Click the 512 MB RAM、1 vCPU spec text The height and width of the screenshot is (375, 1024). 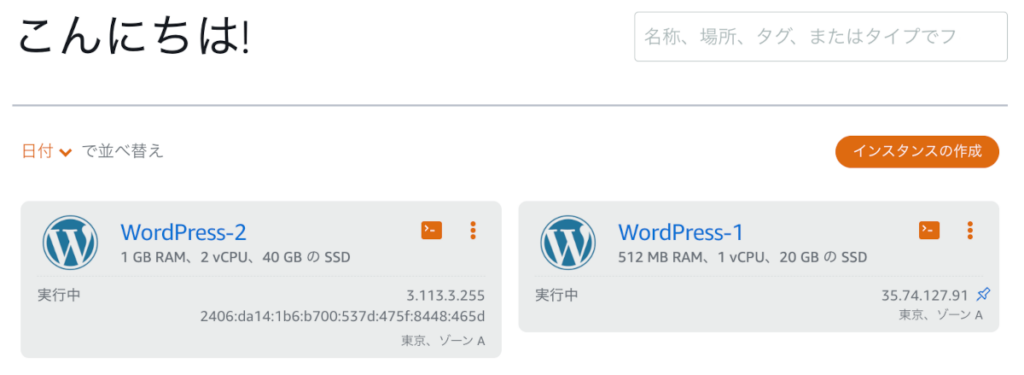[743, 257]
